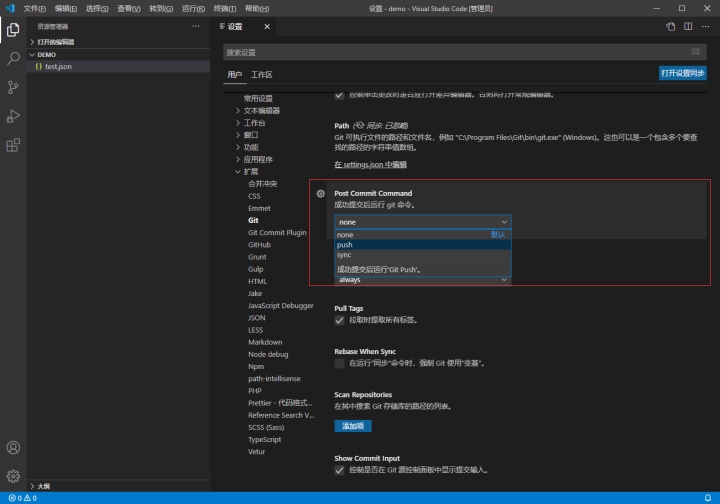Click gear icon beside Post Commit Command
The image size is (720, 504).
click(321, 194)
